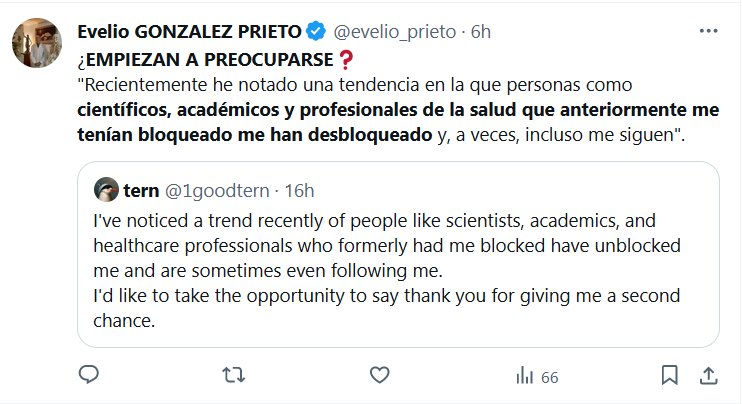
Task: Open the 16h quoted tweet timestamp
Action: [x=298, y=189]
